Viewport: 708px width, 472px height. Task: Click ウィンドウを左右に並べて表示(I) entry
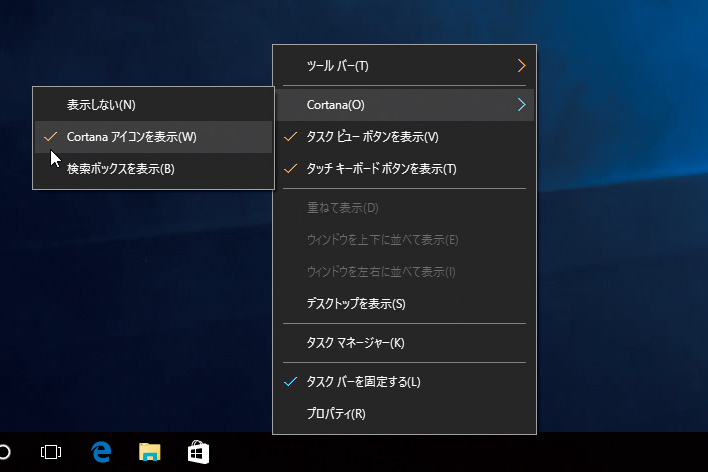point(405,272)
